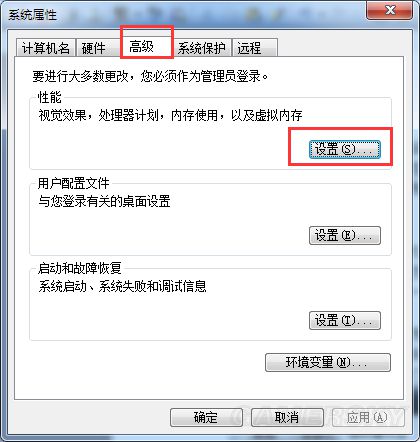The height and width of the screenshot is (442, 420).
Task: Click the 系统属性 title bar text
Action: (x=32, y=15)
